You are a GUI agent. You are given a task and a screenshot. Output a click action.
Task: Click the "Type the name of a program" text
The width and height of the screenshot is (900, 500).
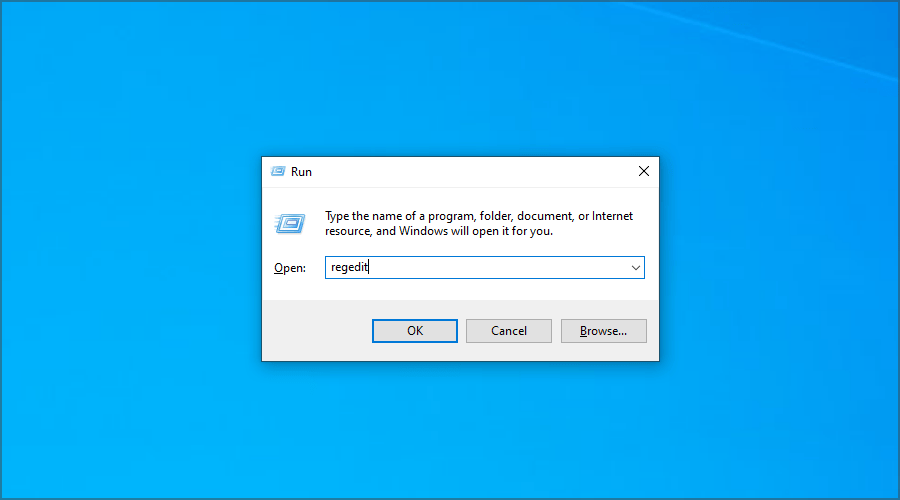tap(400, 216)
